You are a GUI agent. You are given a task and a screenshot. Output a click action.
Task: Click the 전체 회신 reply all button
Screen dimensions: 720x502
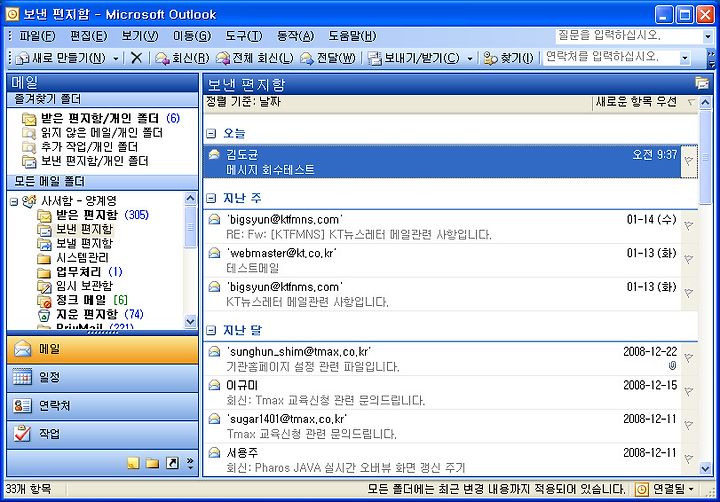(x=255, y=58)
